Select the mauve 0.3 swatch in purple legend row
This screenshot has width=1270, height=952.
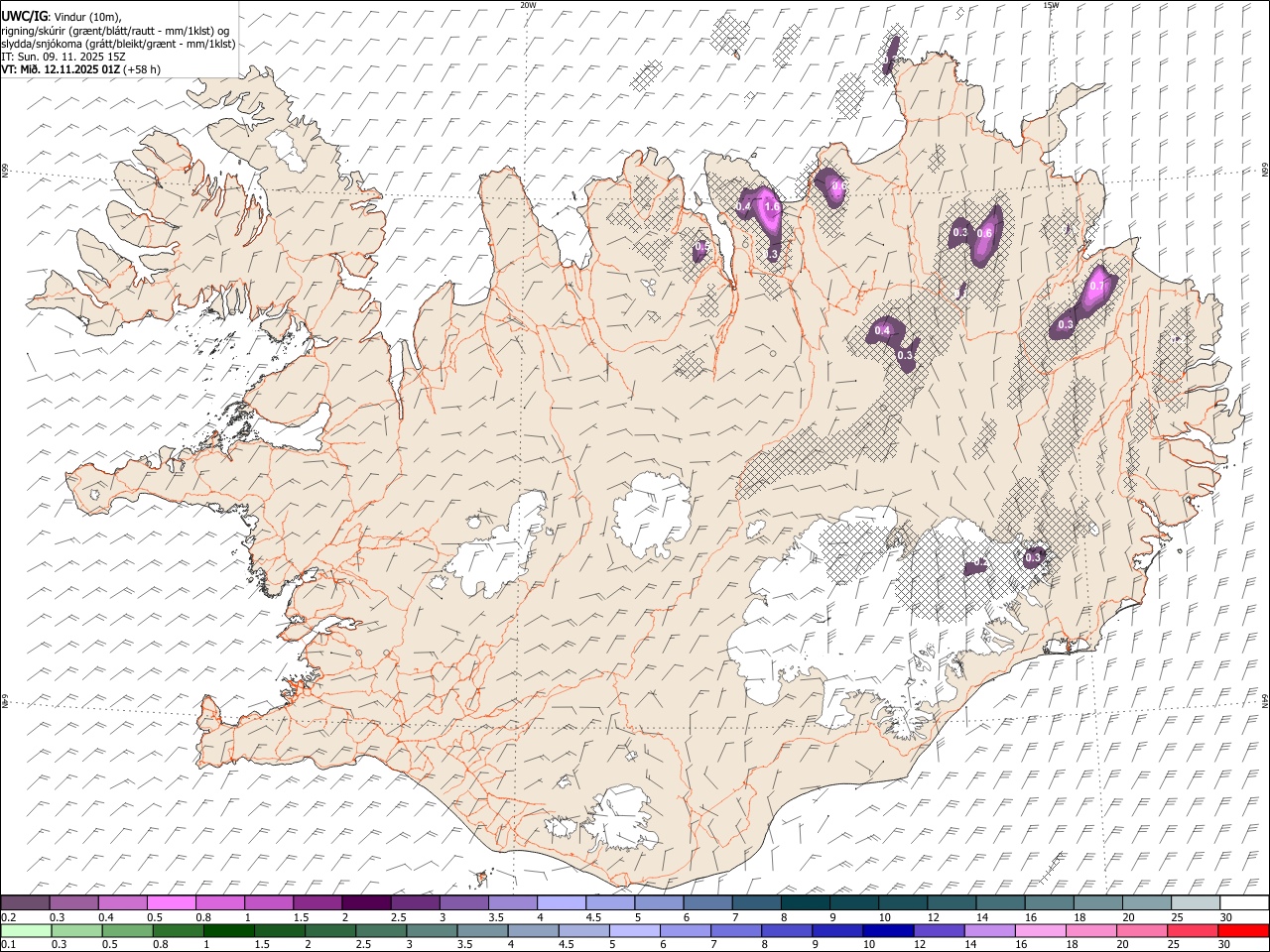[x=74, y=902]
